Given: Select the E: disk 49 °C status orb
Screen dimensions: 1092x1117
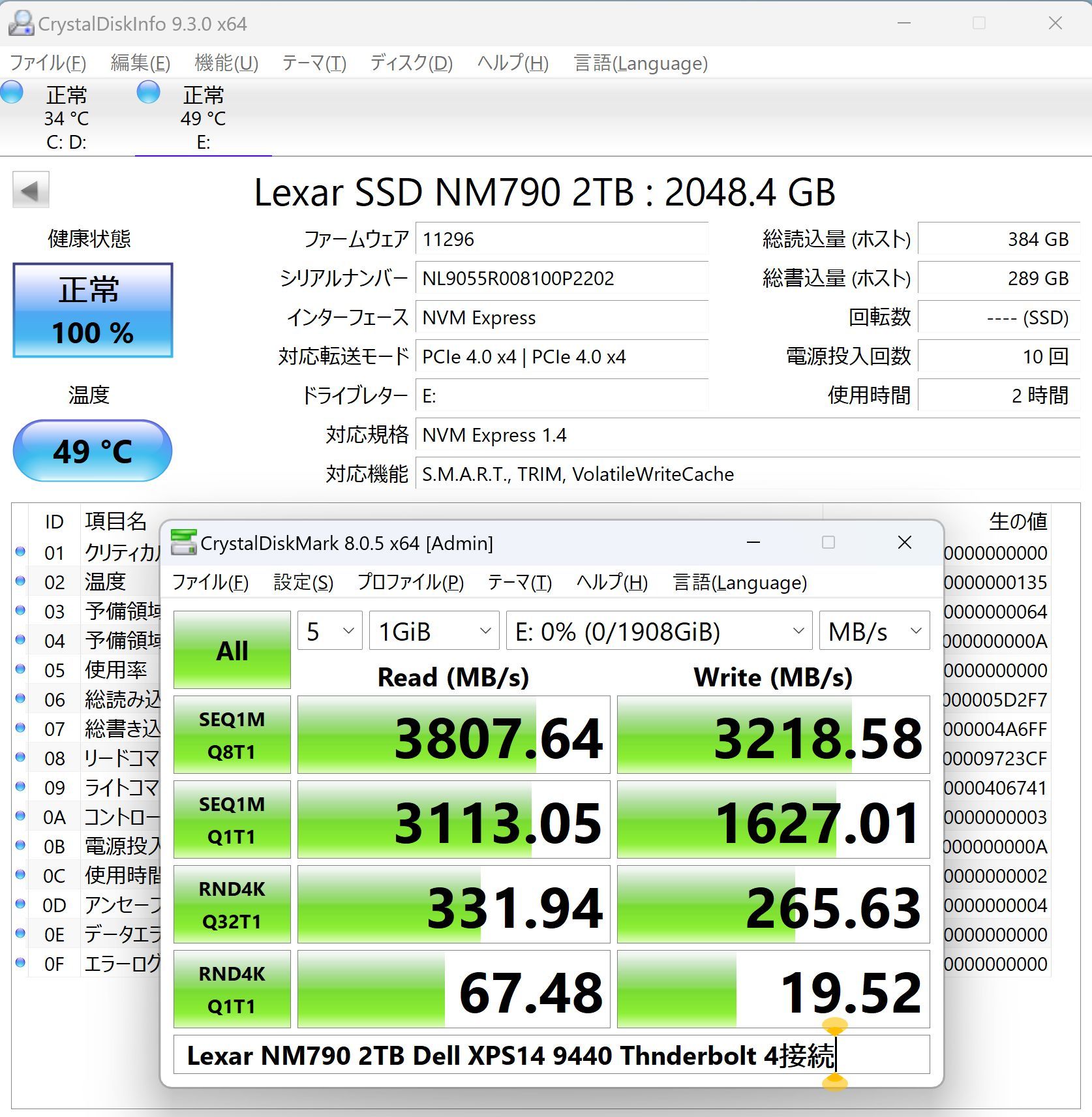Looking at the screenshot, I should click(149, 93).
